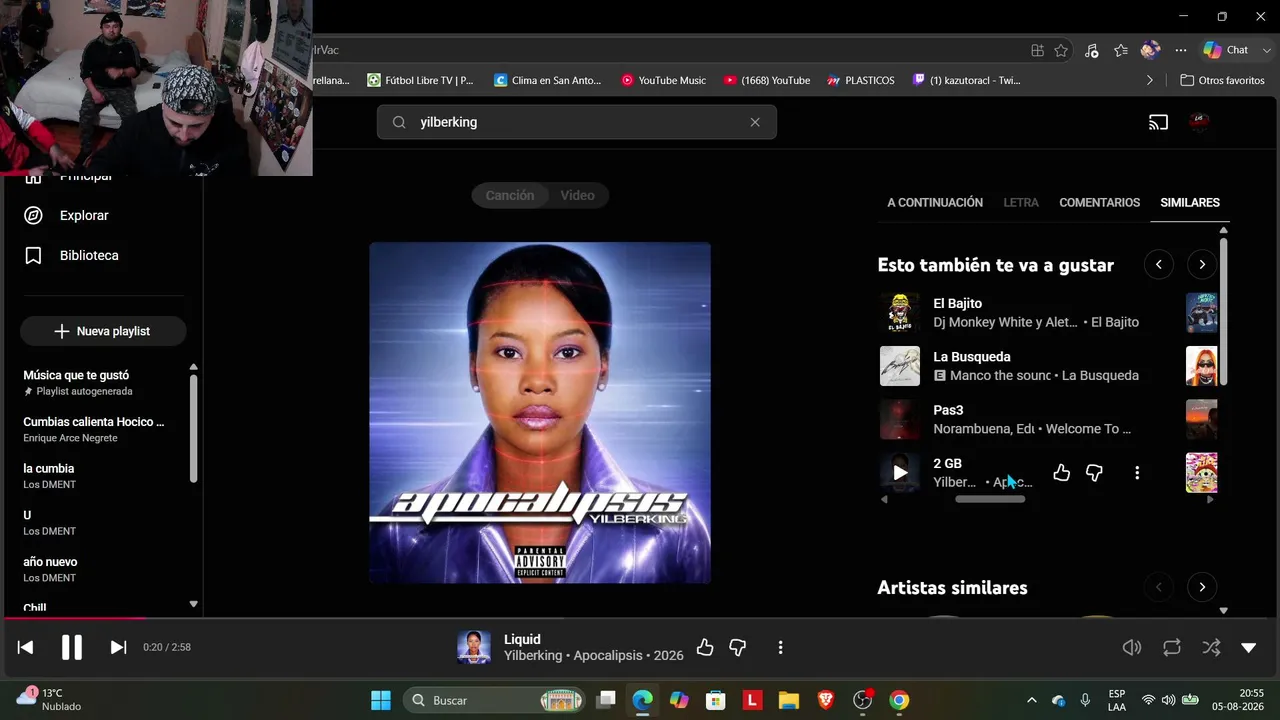The width and height of the screenshot is (1280, 720).
Task: Open the Brave browser from taskbar
Action: [x=826, y=700]
